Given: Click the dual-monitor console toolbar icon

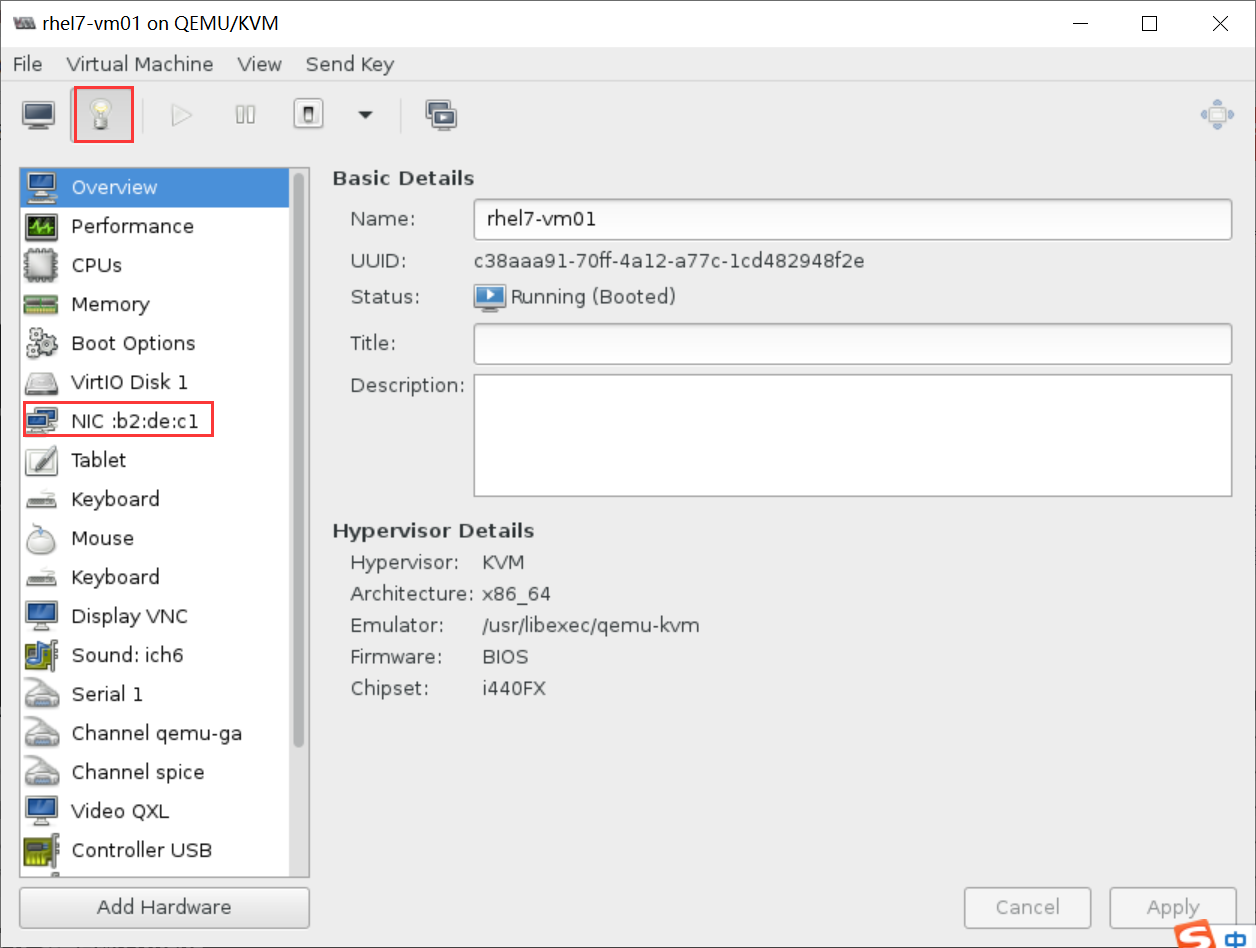Looking at the screenshot, I should 441,114.
